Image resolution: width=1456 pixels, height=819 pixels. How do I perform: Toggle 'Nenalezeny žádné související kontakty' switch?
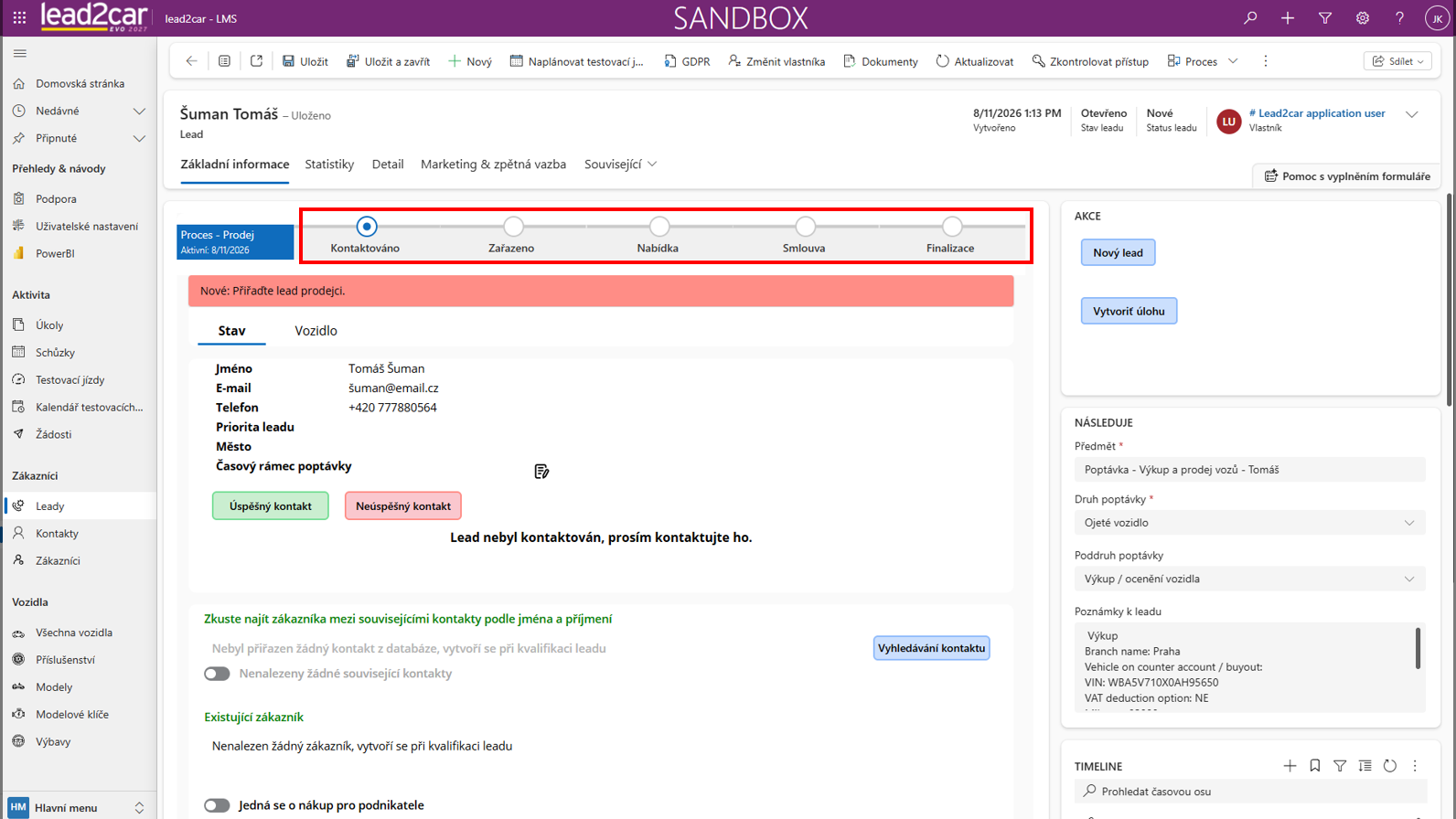[217, 674]
